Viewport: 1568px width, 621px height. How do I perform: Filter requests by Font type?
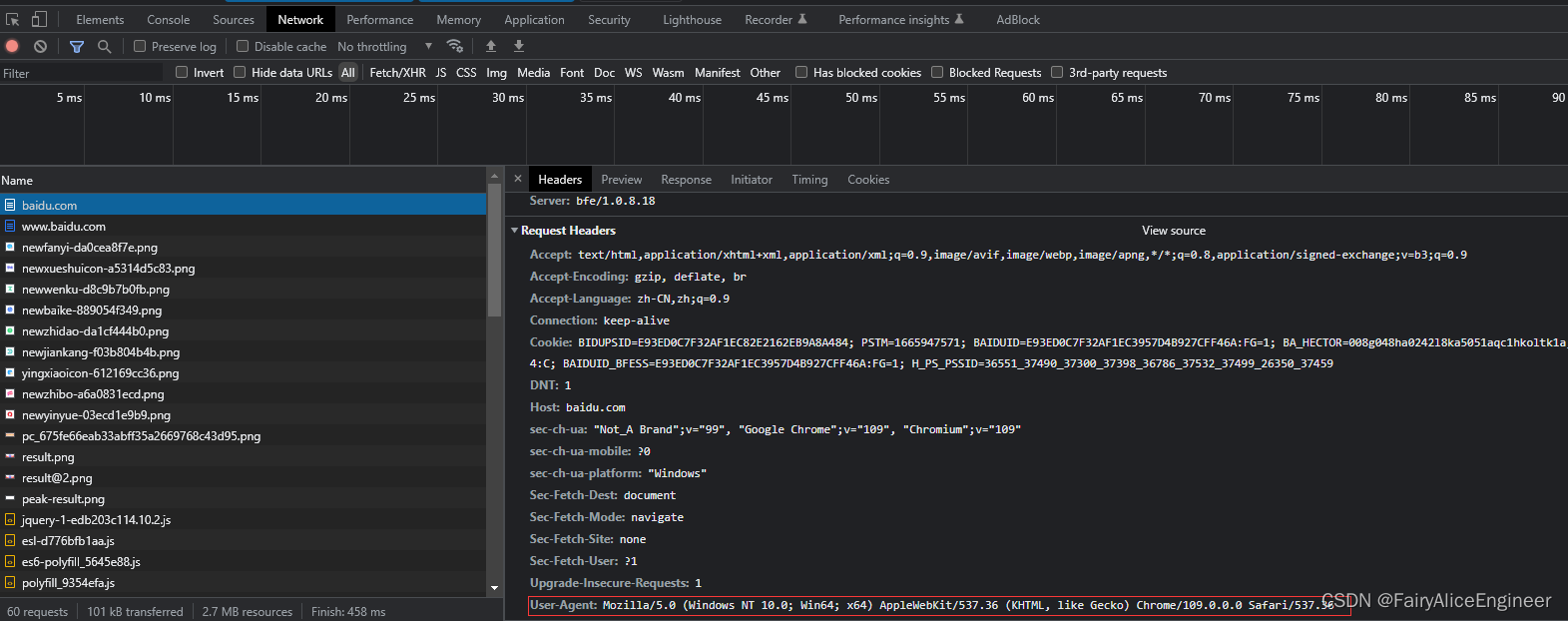[572, 72]
